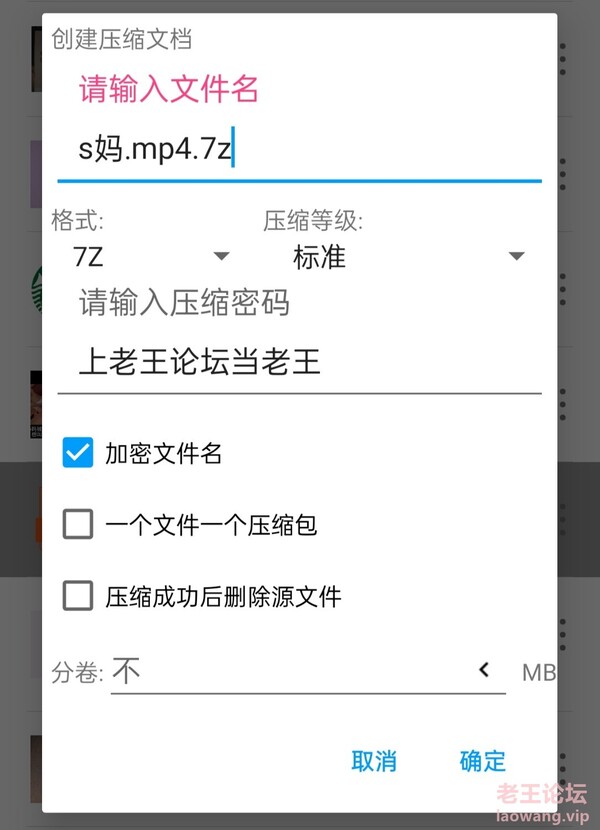The width and height of the screenshot is (600, 830).
Task: Tap the Starbucks logo thumbnail behind dialog
Action: [x=37, y=289]
